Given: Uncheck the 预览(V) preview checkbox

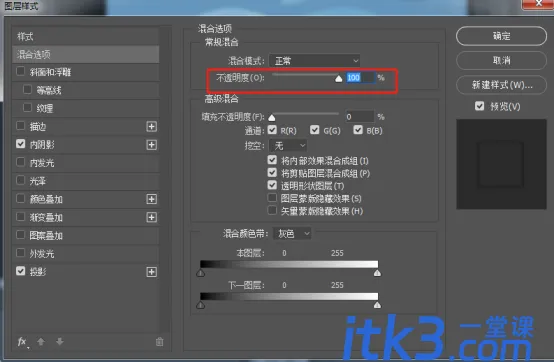Looking at the screenshot, I should pos(479,106).
